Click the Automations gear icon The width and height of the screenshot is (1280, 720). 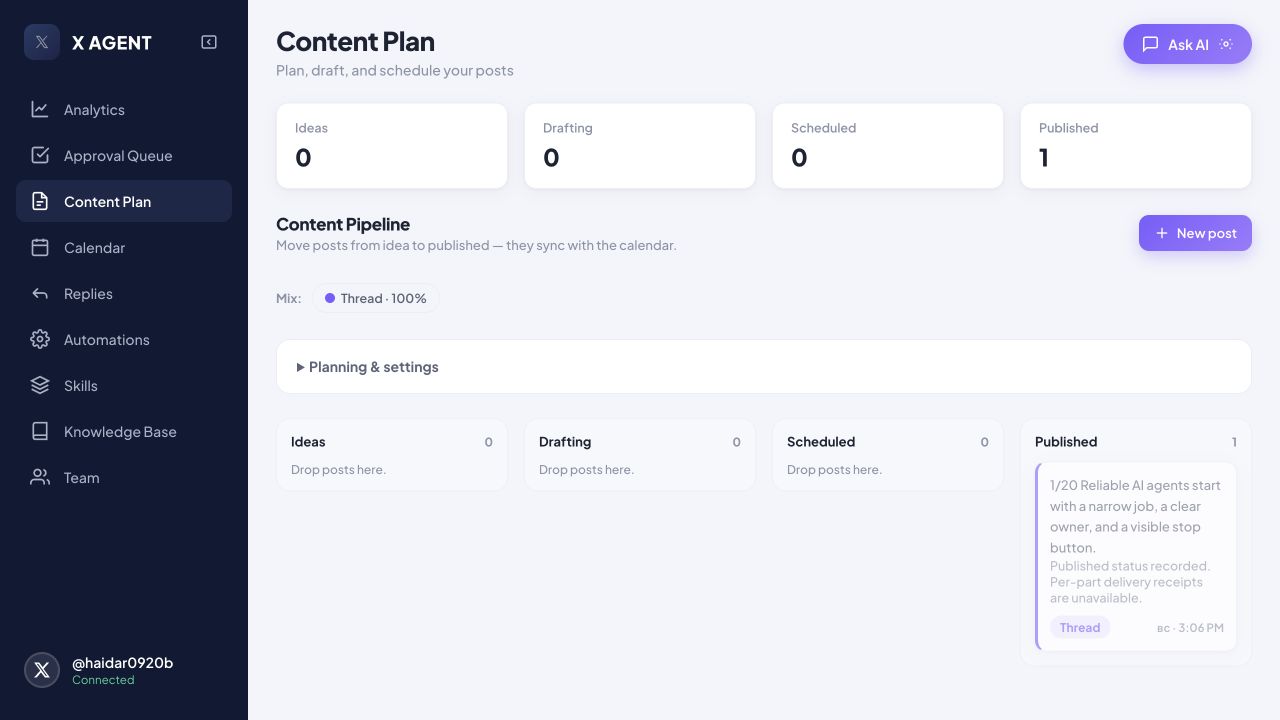(x=40, y=340)
